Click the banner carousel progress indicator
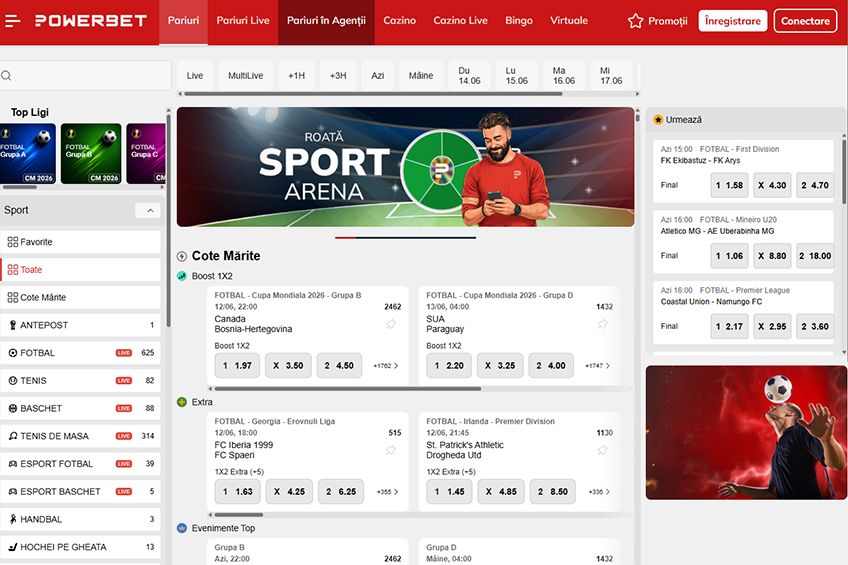The width and height of the screenshot is (848, 565). tap(406, 238)
